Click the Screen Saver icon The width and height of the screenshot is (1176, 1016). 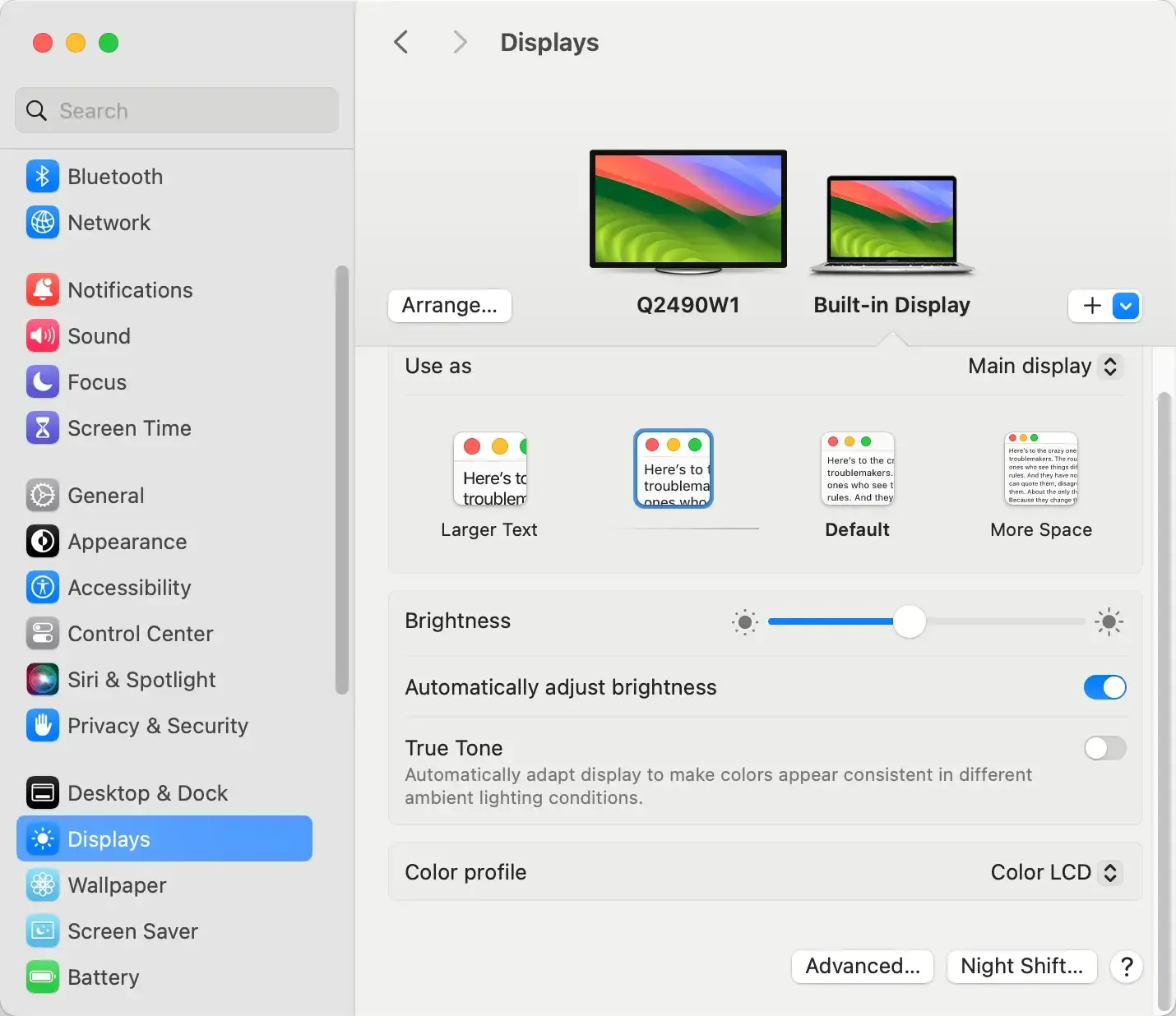point(43,931)
